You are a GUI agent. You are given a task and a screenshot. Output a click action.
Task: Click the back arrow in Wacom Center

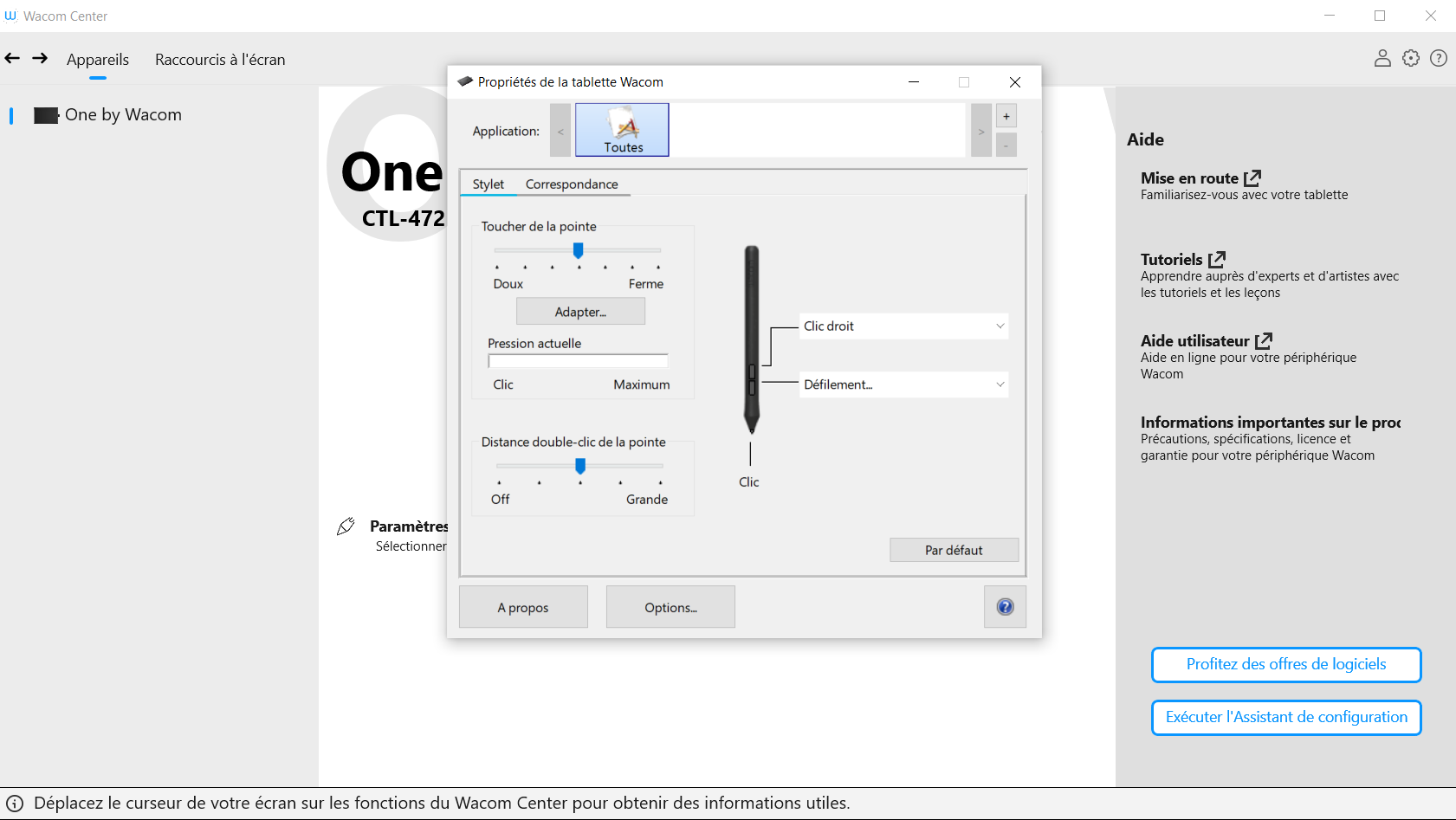pyautogui.click(x=12, y=58)
